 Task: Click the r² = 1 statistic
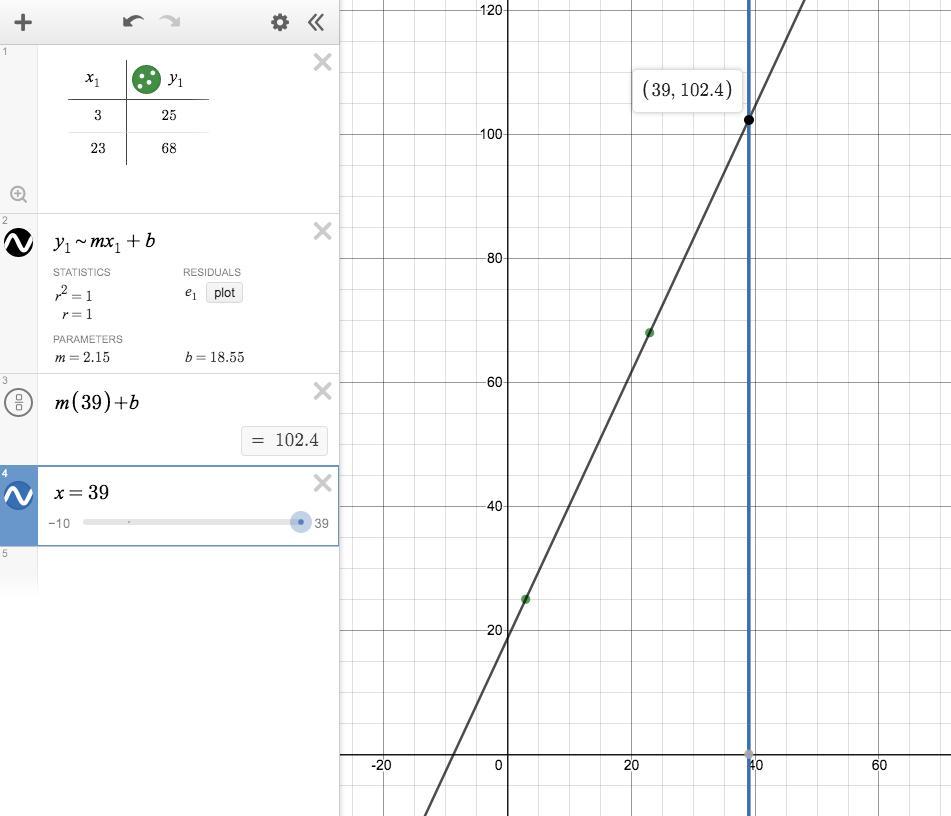pos(73,294)
